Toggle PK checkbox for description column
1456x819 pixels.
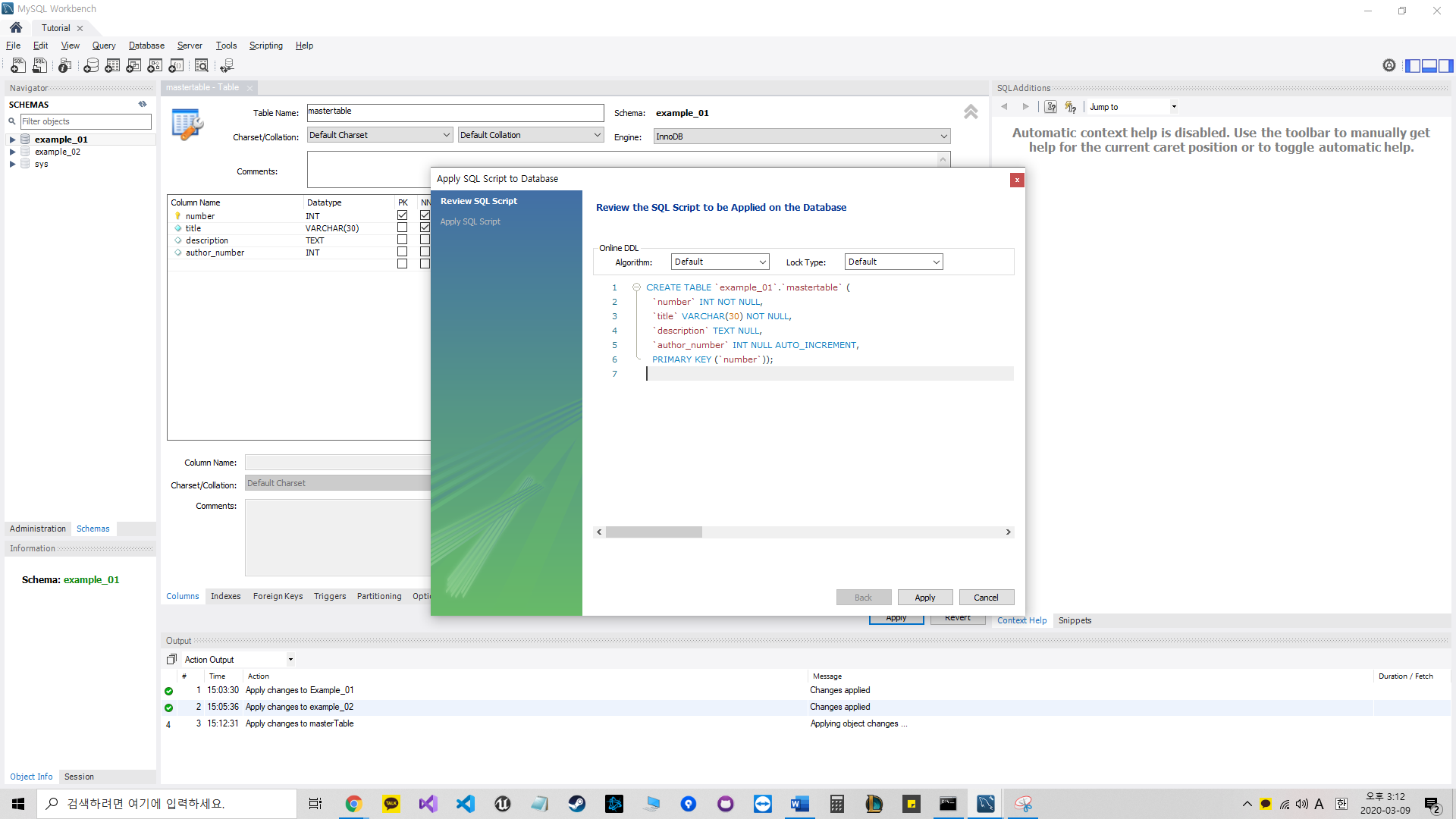pyautogui.click(x=402, y=240)
